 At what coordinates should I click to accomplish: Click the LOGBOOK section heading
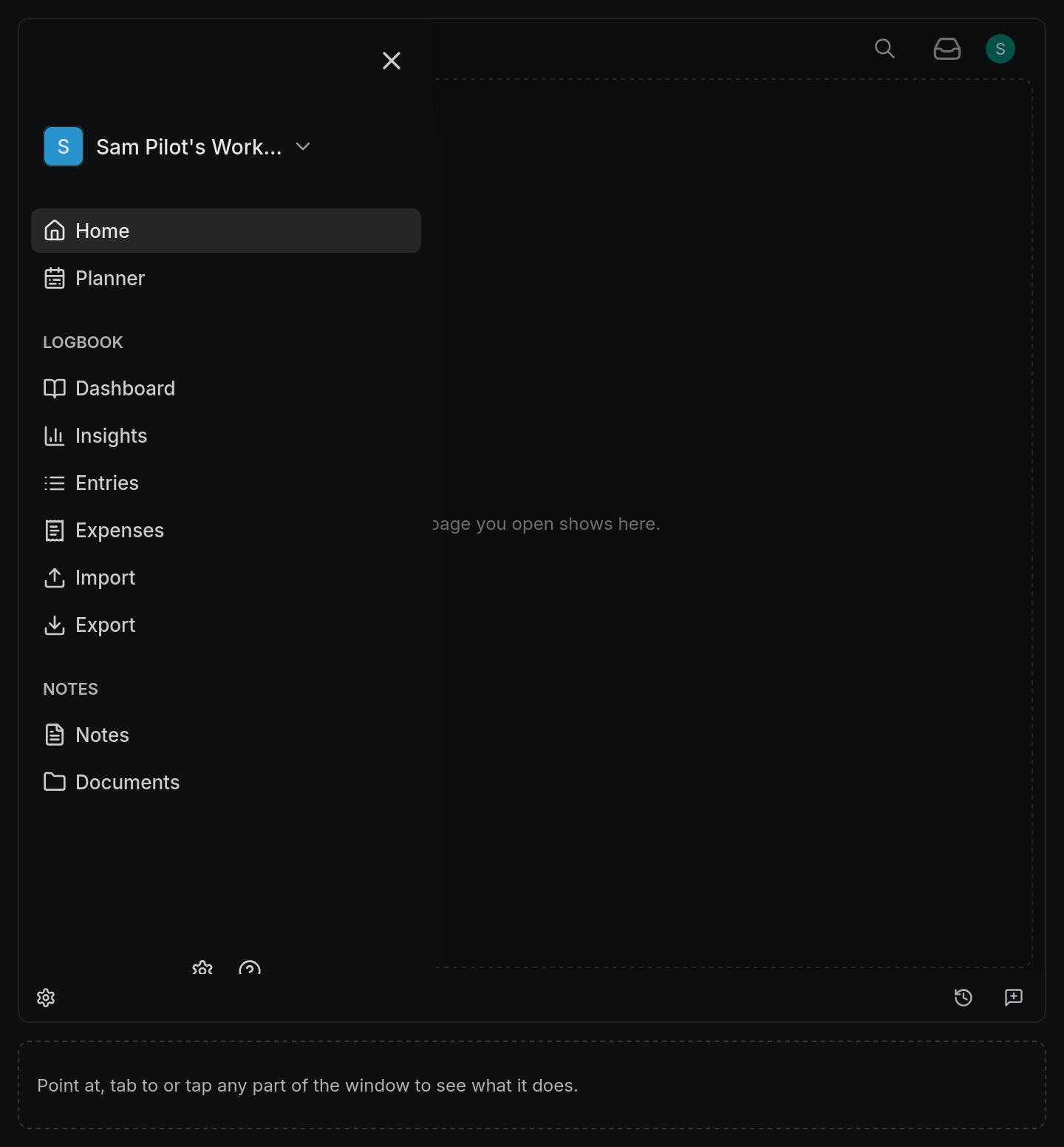tap(83, 342)
